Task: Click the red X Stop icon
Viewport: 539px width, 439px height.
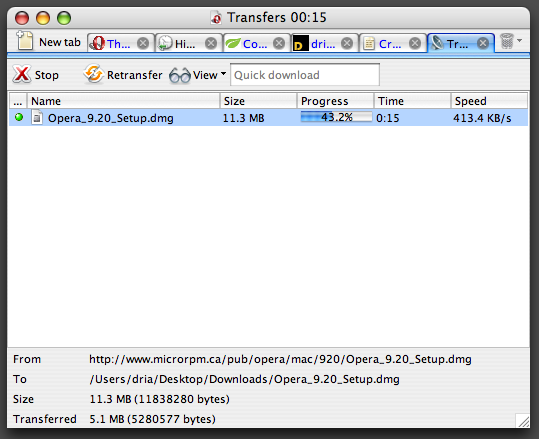Action: pos(22,74)
